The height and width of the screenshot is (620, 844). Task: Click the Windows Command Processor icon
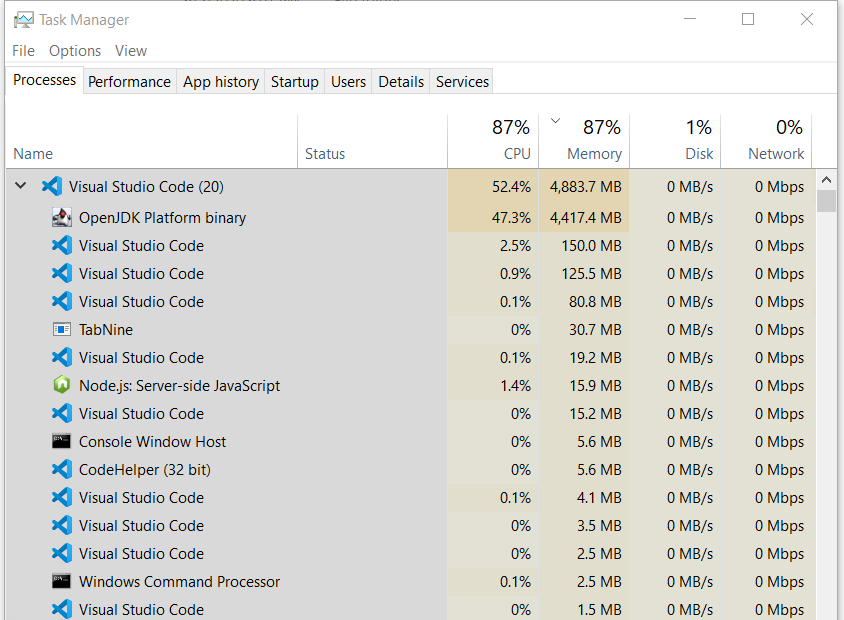pyautogui.click(x=62, y=581)
